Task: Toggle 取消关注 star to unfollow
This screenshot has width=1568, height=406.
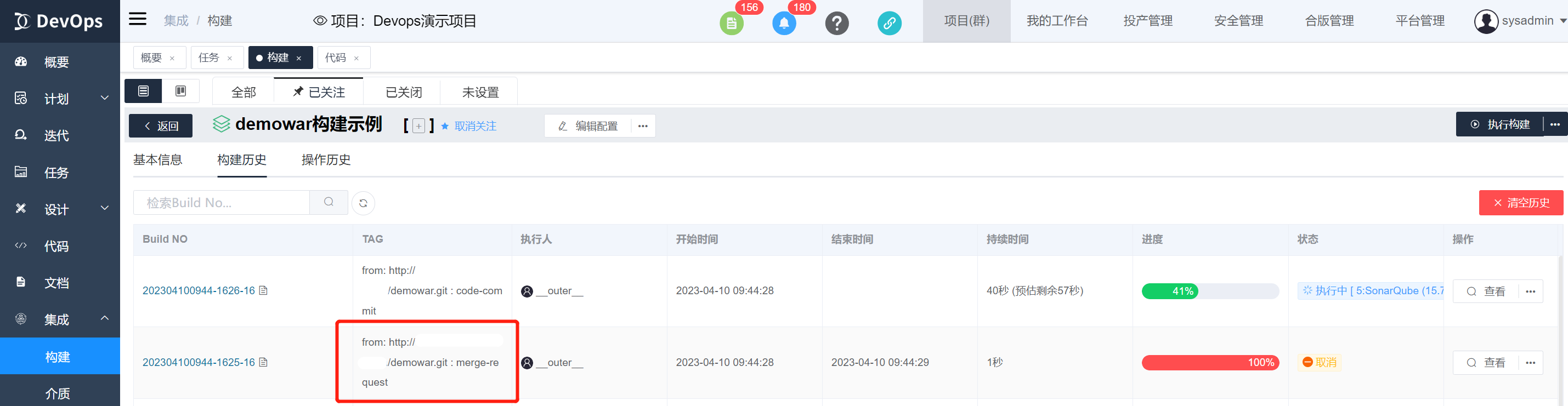Action: point(468,126)
